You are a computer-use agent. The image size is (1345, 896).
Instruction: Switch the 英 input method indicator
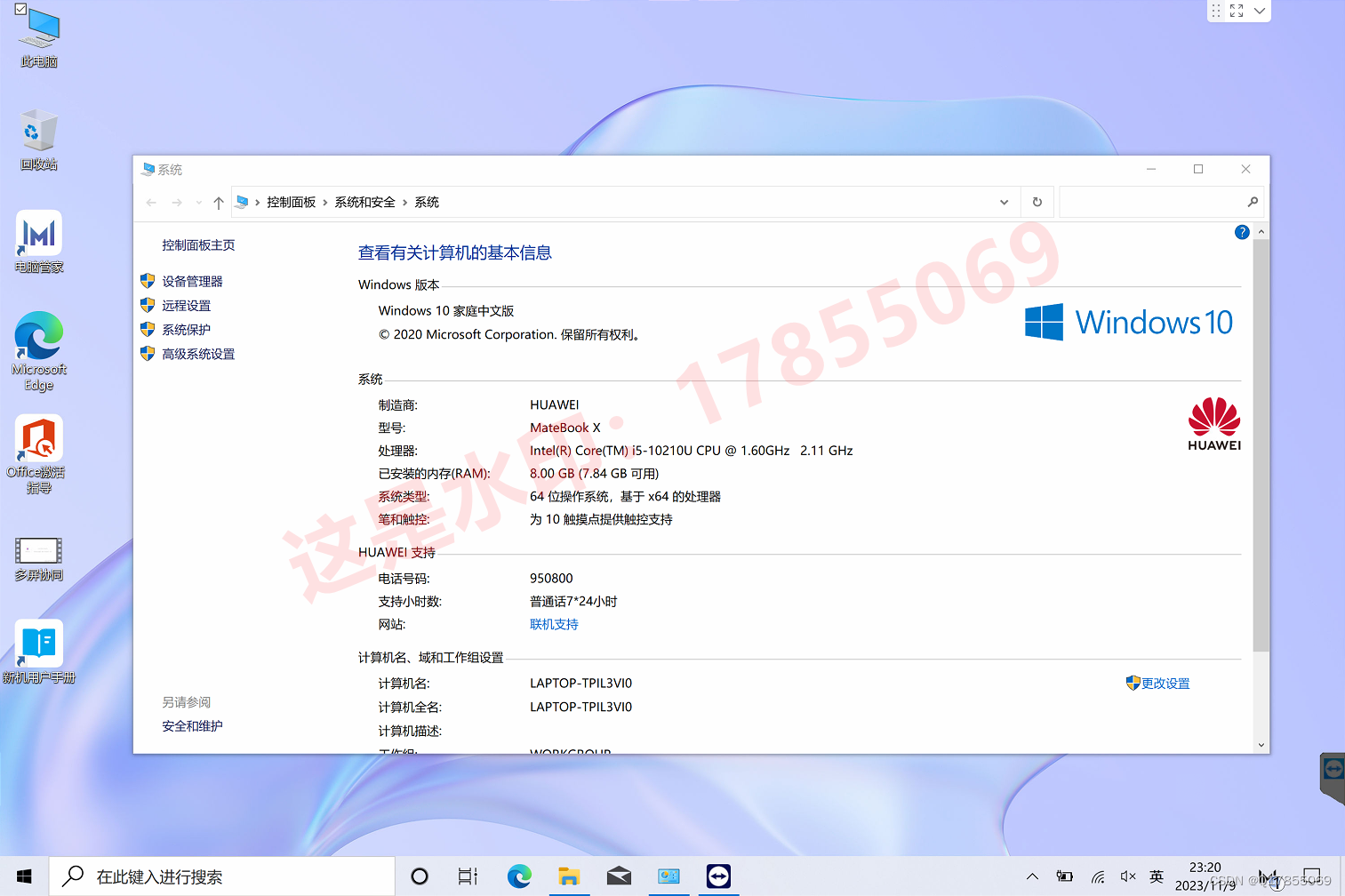click(1157, 876)
